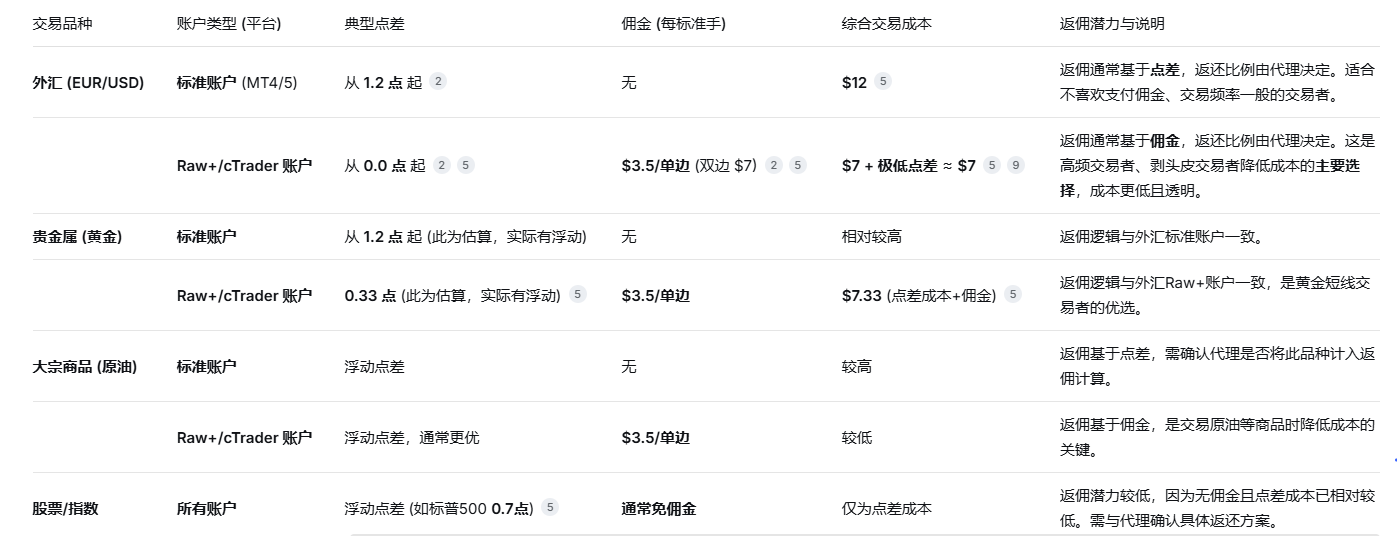
Task: Click the 外汇 (EUR/USD) row label
Action: coord(88,83)
